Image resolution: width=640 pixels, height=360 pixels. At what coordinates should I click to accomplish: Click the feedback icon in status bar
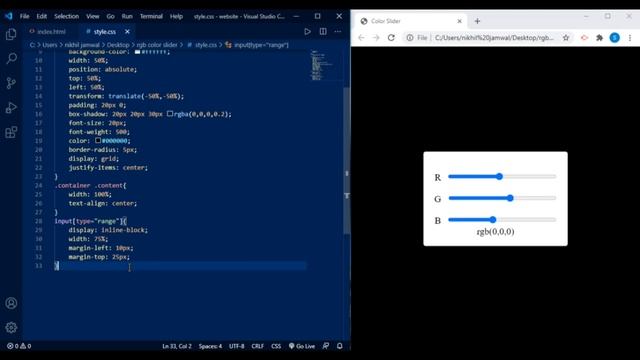[x=326, y=346]
